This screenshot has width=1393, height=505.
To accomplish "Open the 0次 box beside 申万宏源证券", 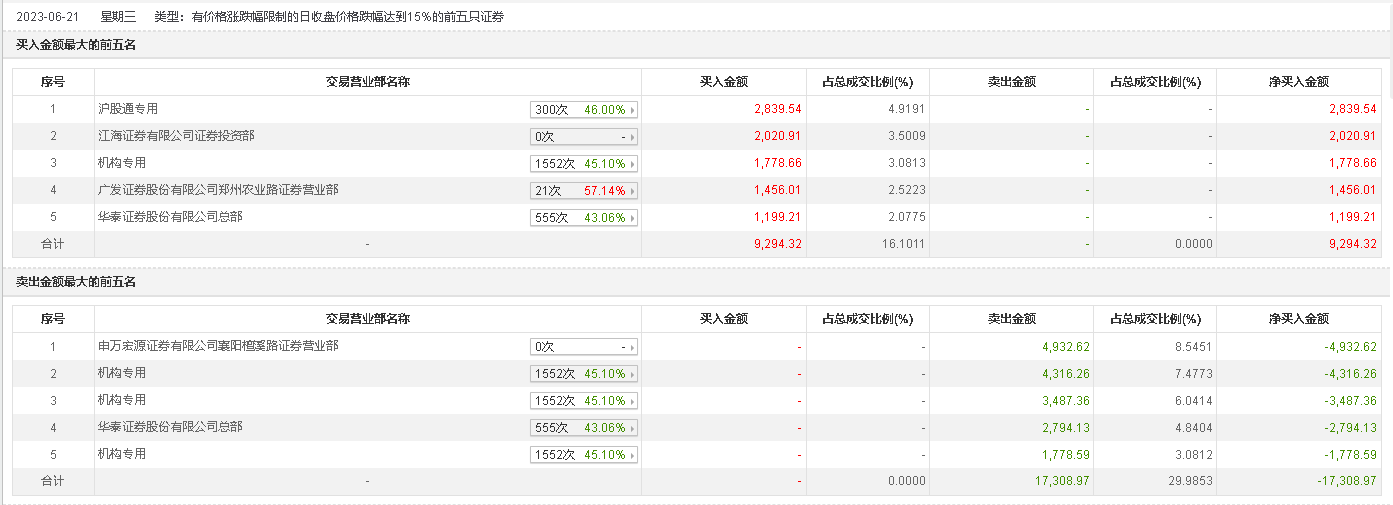I will coord(584,347).
